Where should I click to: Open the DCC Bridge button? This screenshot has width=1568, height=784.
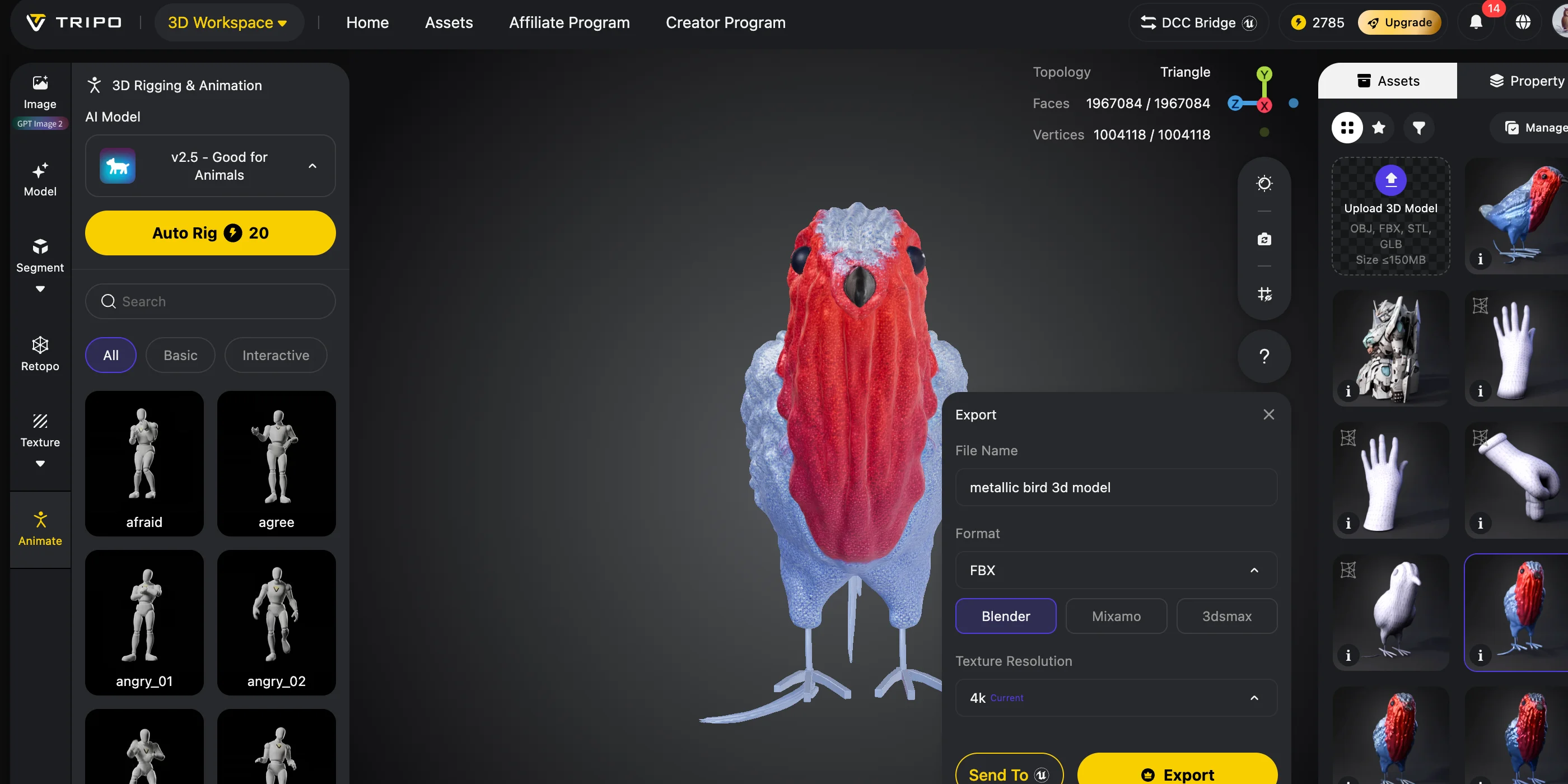coord(1198,22)
